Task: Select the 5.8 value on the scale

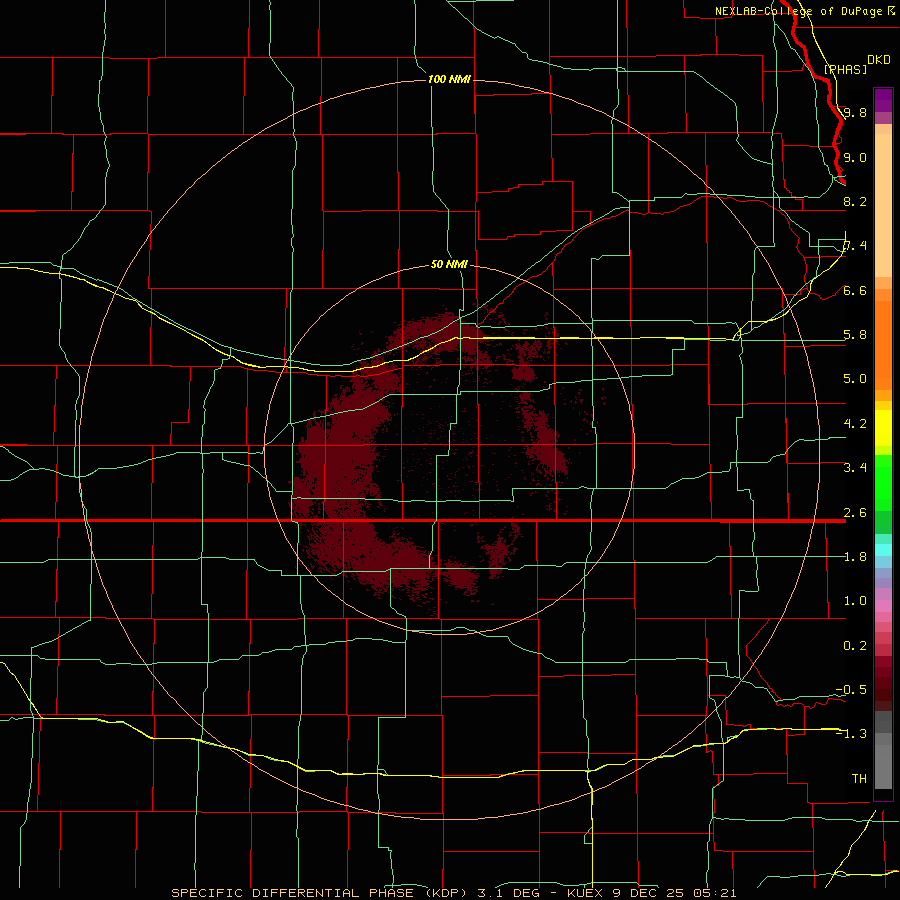Action: pos(855,335)
